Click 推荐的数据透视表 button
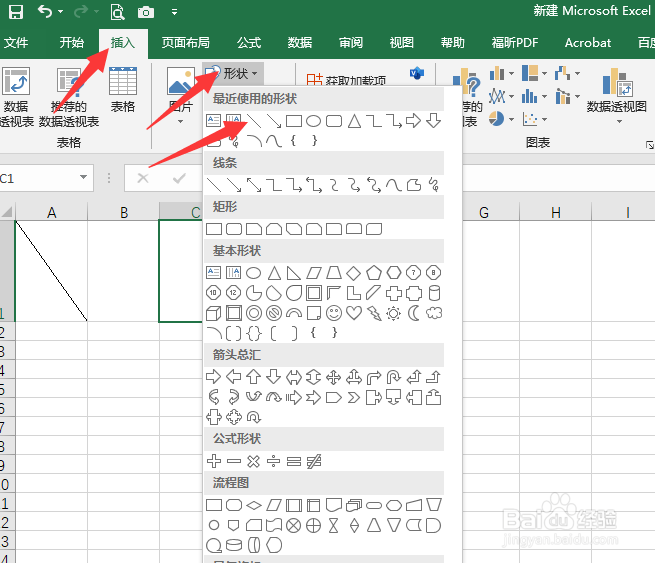 tap(69, 97)
